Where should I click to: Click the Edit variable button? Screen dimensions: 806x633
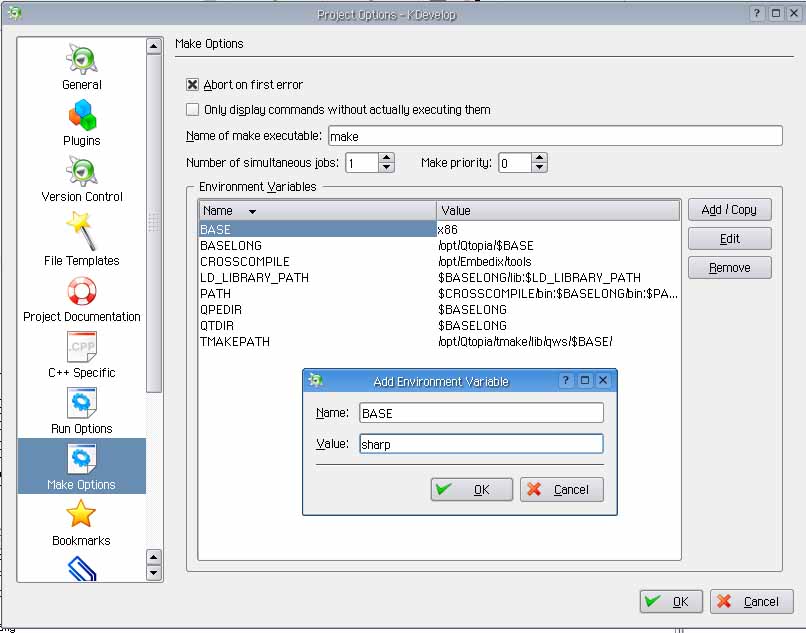pyautogui.click(x=729, y=239)
